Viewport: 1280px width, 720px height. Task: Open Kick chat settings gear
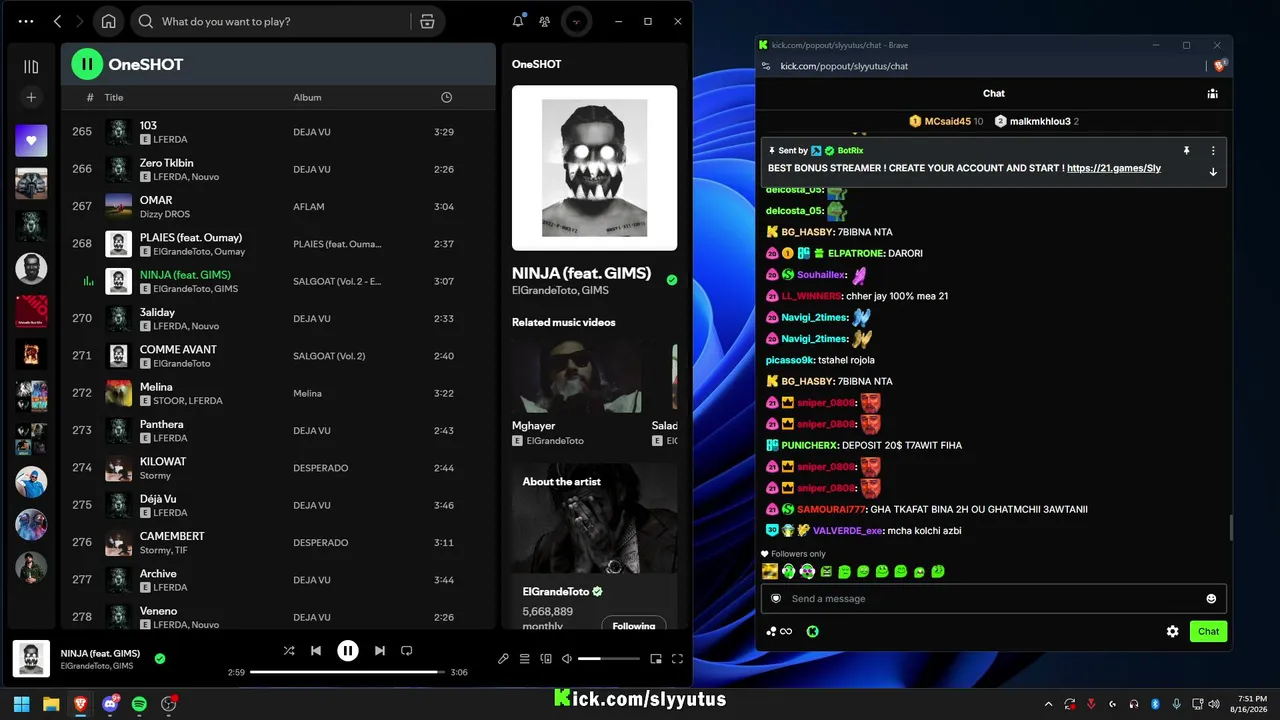pos(1173,632)
